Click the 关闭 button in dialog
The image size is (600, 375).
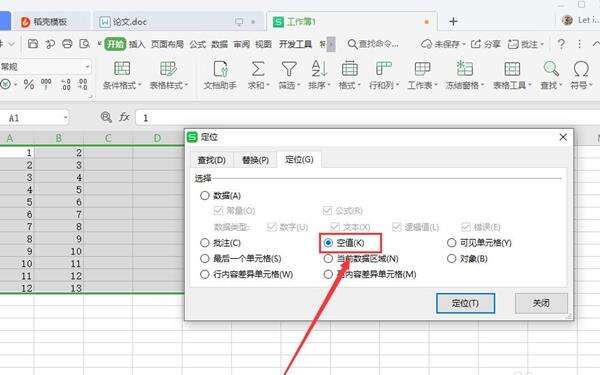[x=541, y=303]
